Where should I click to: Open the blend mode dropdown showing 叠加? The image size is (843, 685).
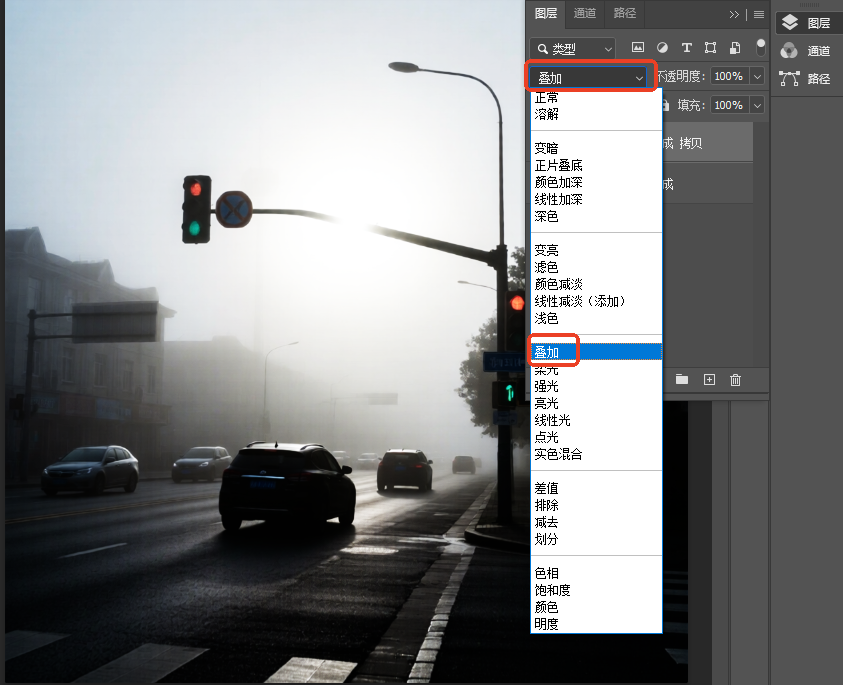[x=590, y=78]
